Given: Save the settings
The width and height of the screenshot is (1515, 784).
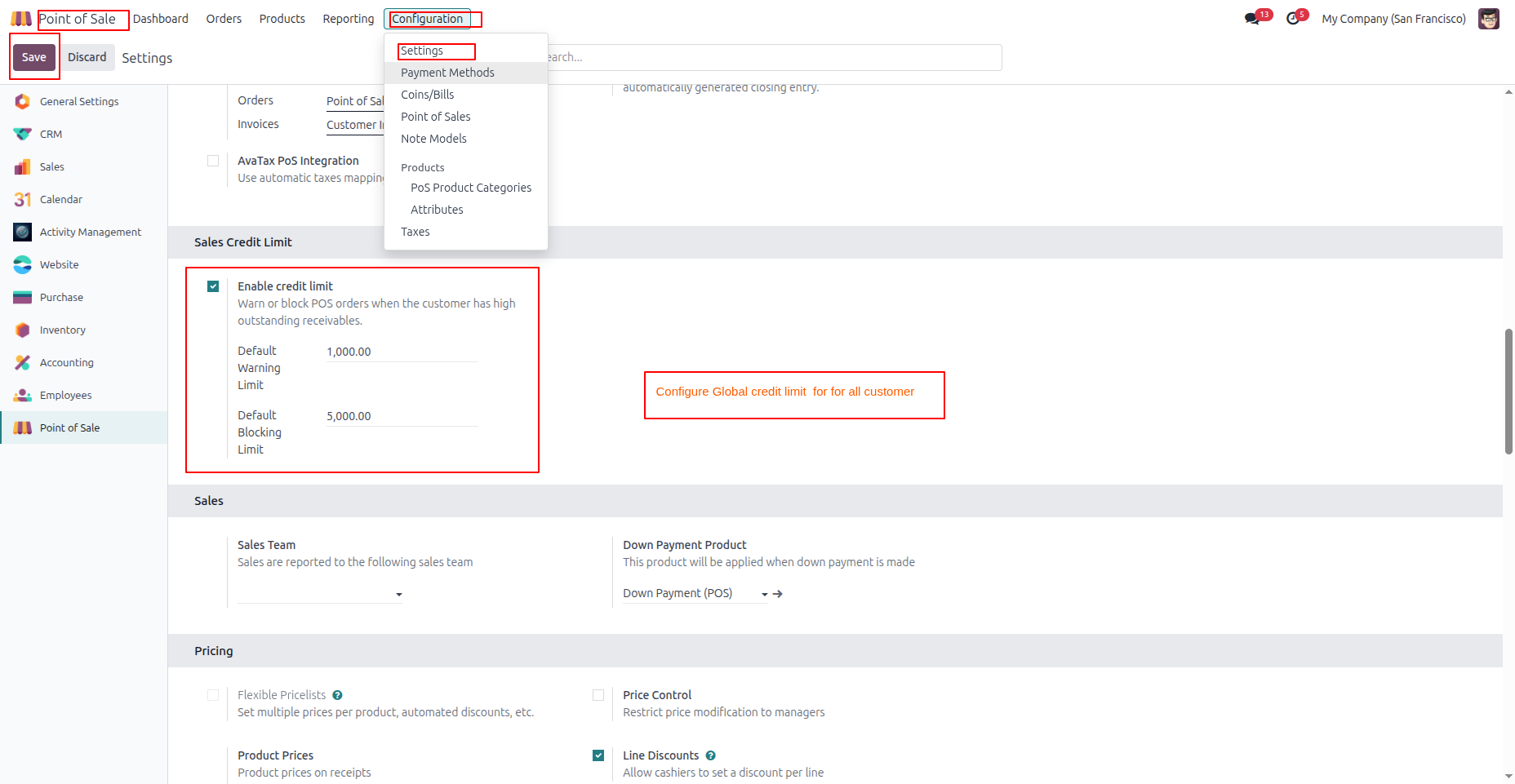Looking at the screenshot, I should 34,57.
